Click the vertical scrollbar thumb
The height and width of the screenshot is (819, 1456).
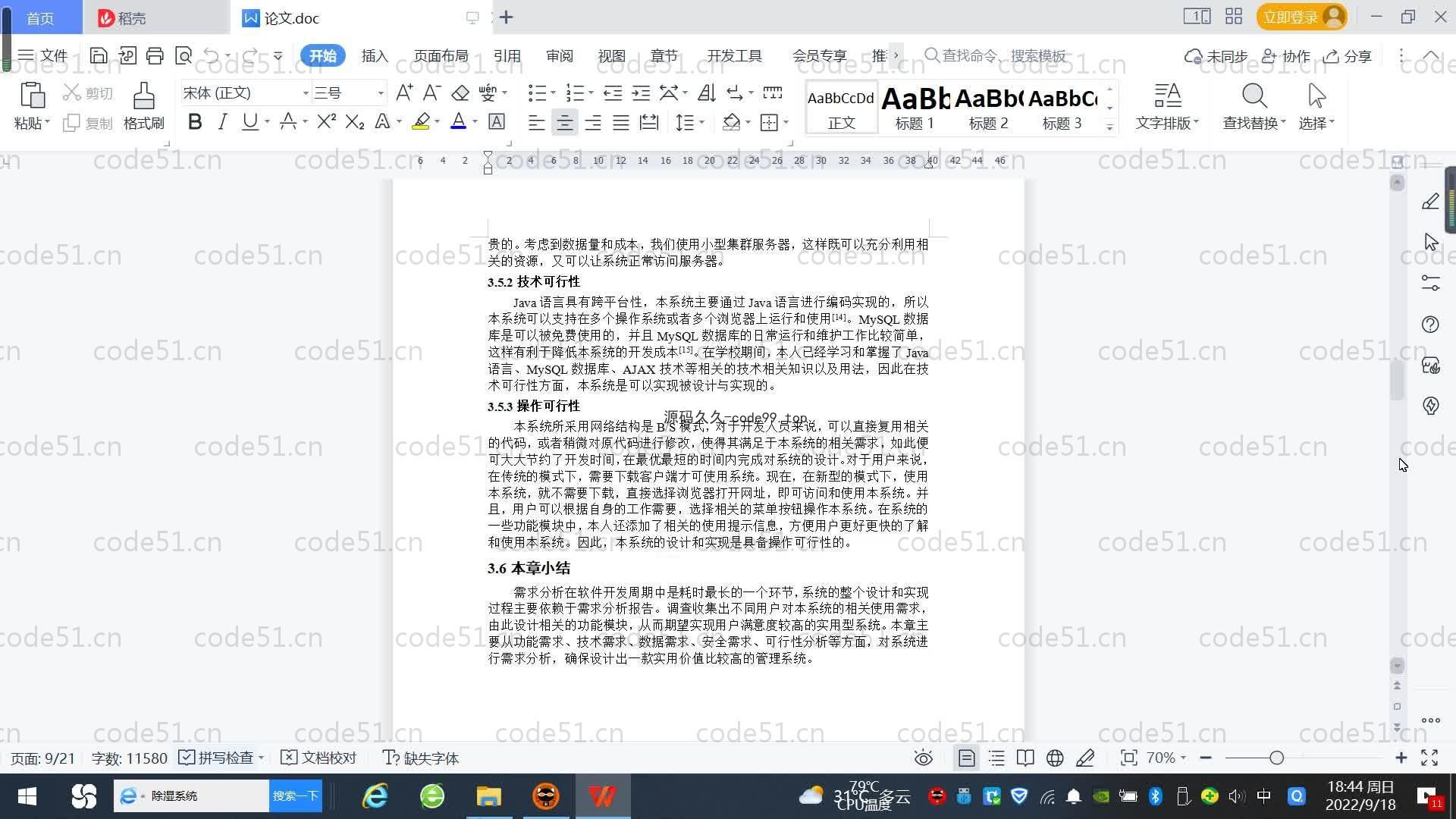click(x=1397, y=381)
